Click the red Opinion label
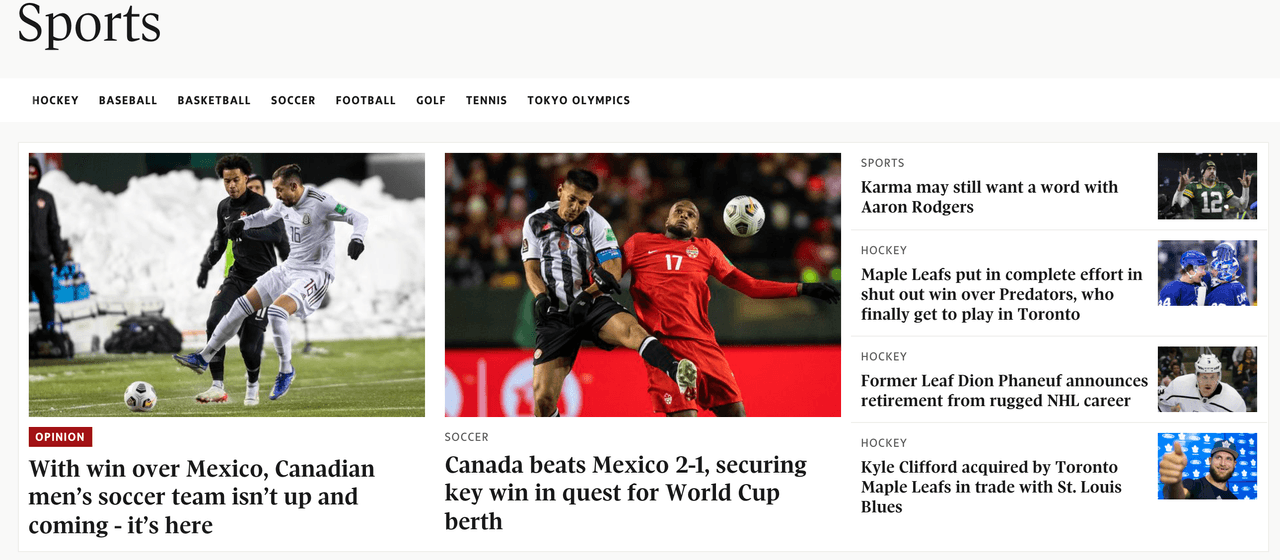 click(x=60, y=437)
